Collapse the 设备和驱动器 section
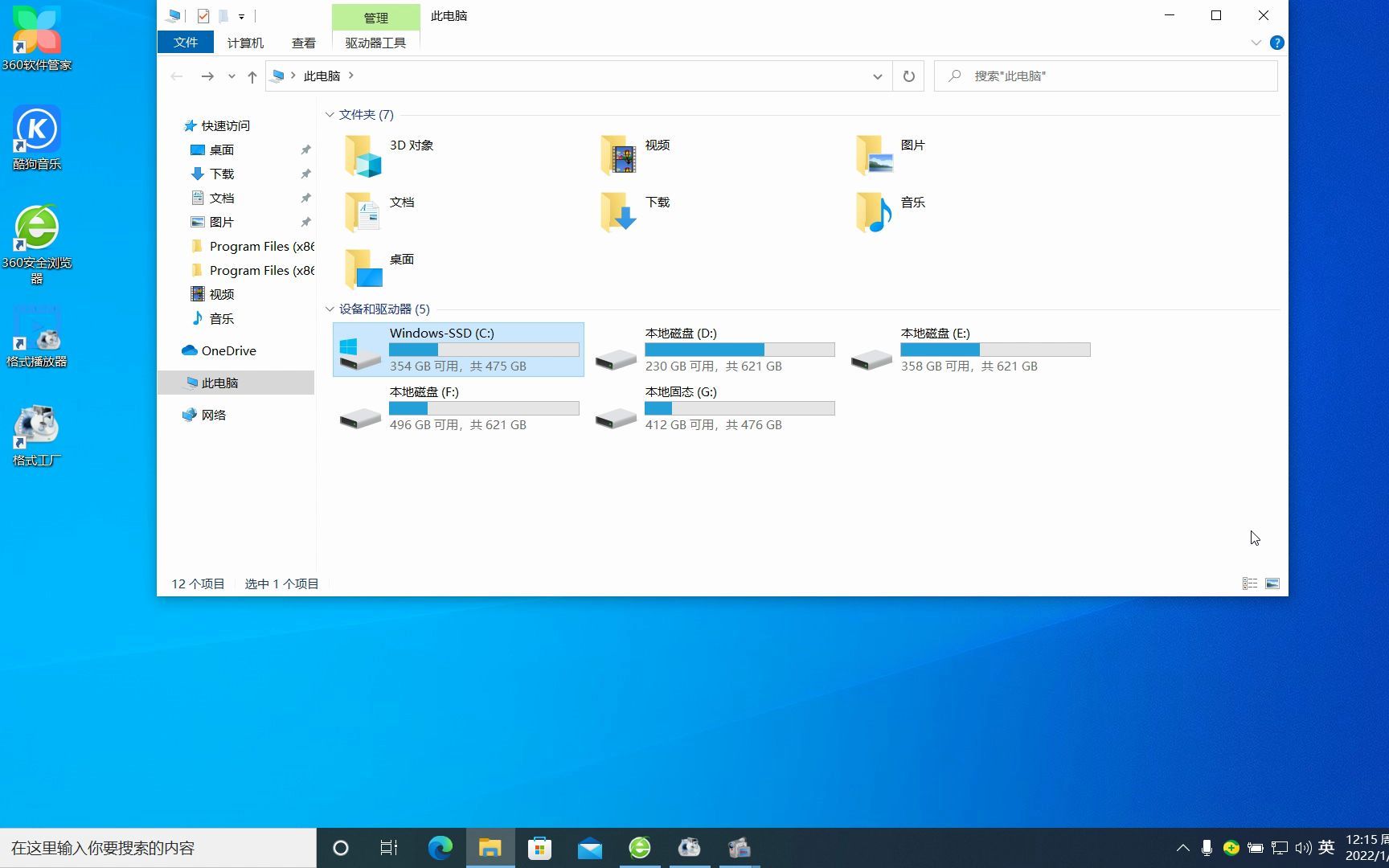This screenshot has width=1389, height=868. [330, 309]
